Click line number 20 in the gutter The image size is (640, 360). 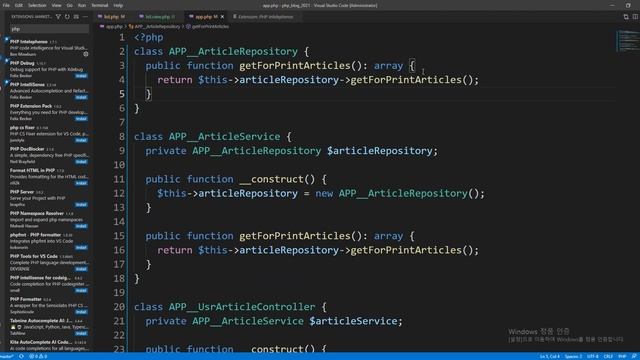pyautogui.click(x=119, y=307)
